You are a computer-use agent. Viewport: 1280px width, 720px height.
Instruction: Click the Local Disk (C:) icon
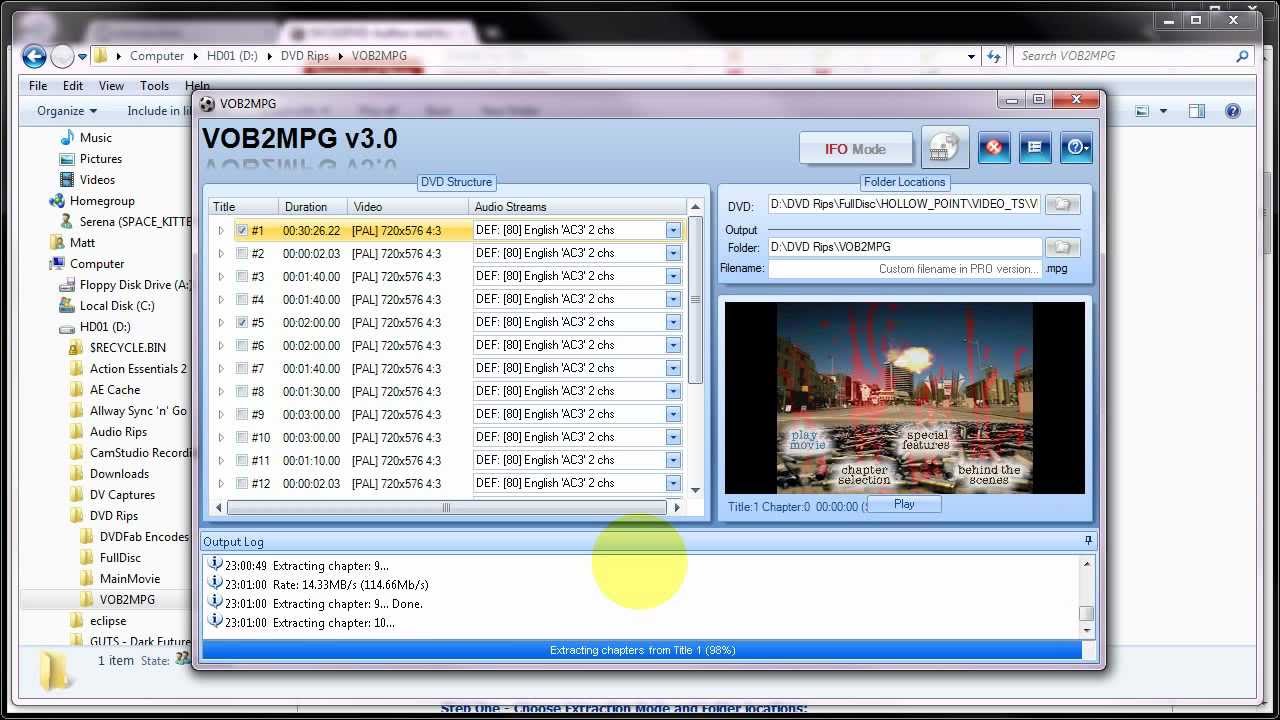coord(67,306)
